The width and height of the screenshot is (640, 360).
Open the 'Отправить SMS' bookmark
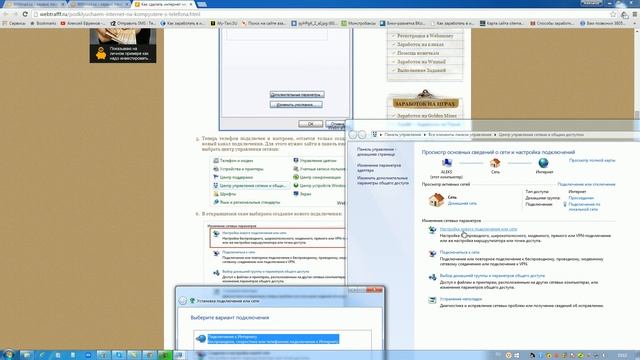(133, 23)
